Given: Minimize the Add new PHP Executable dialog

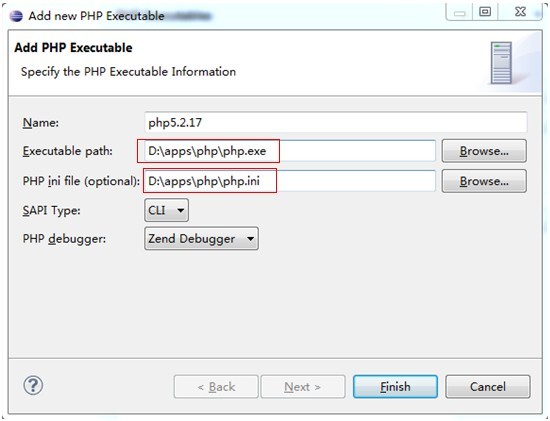Looking at the screenshot, I should [459, 13].
